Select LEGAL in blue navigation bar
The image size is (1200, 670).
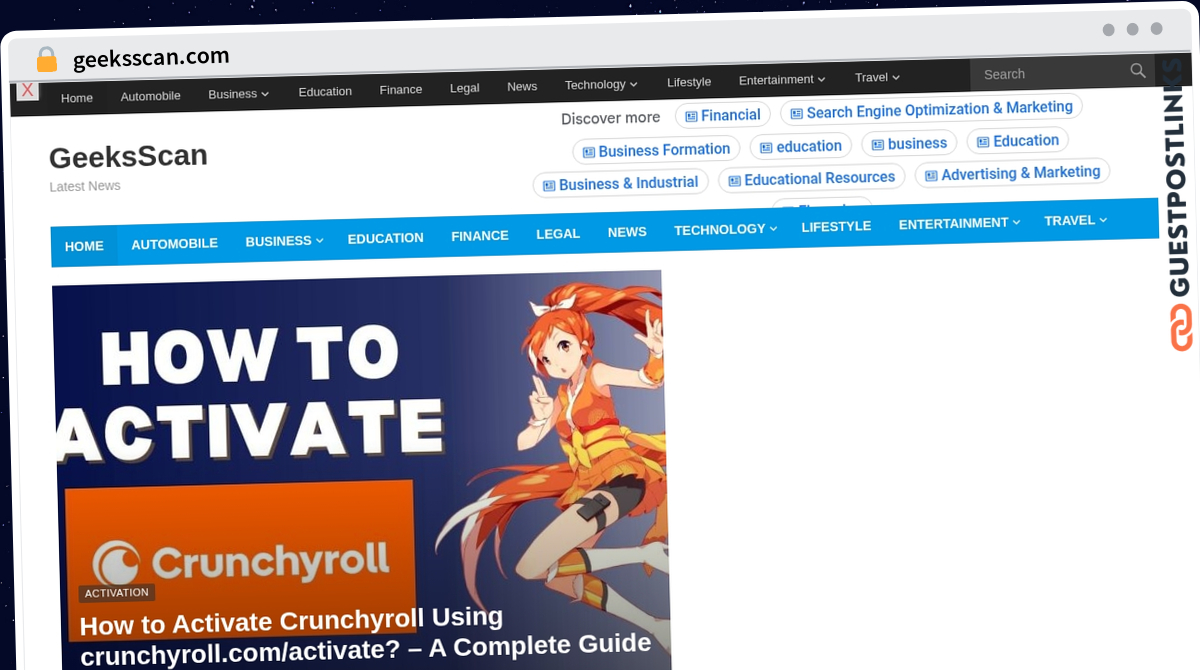(x=558, y=234)
